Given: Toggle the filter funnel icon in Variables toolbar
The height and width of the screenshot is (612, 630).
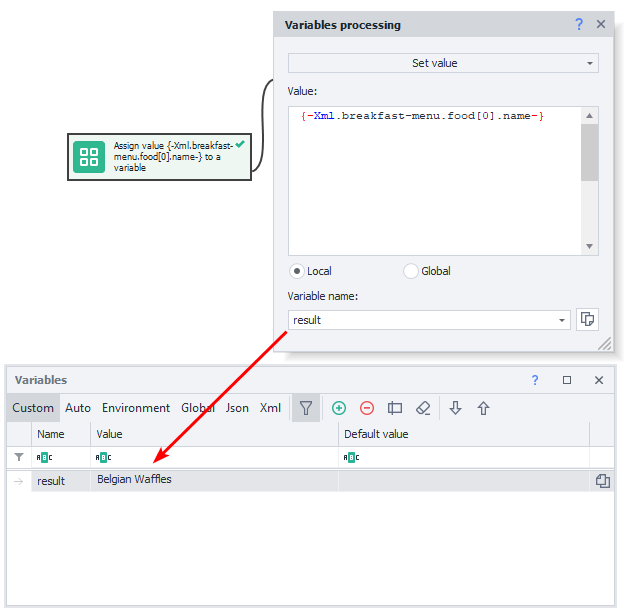Looking at the screenshot, I should tap(306, 408).
